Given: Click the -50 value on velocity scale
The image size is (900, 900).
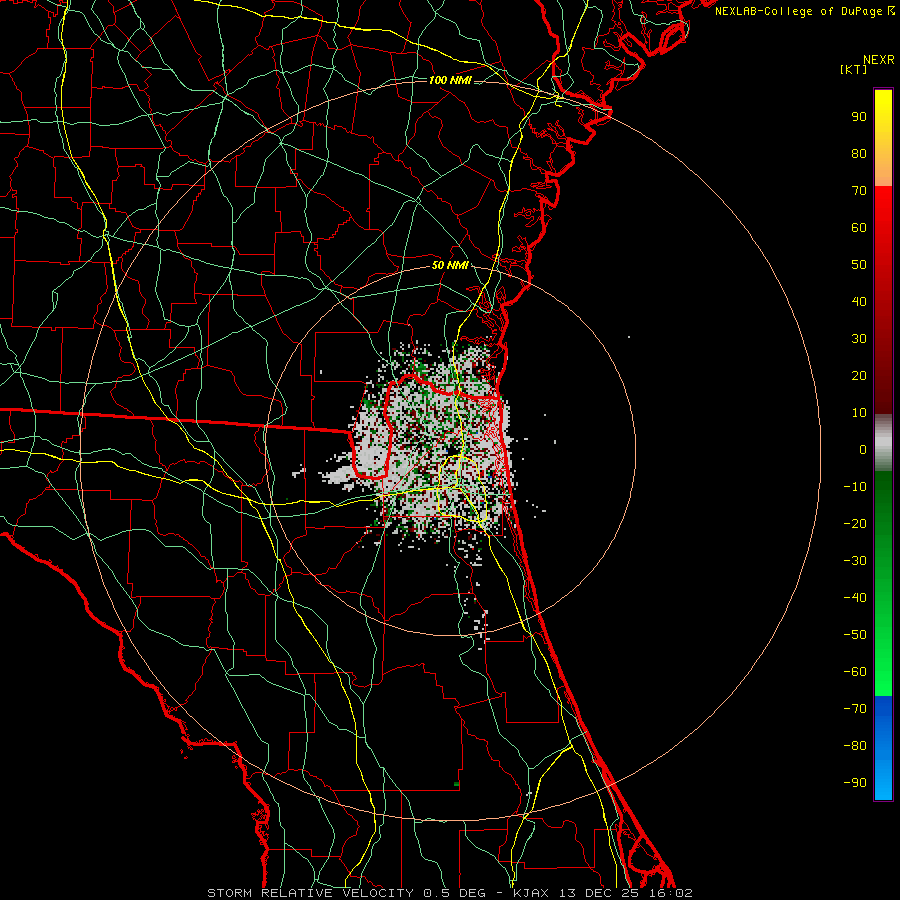Looking at the screenshot, I should coord(855,635).
